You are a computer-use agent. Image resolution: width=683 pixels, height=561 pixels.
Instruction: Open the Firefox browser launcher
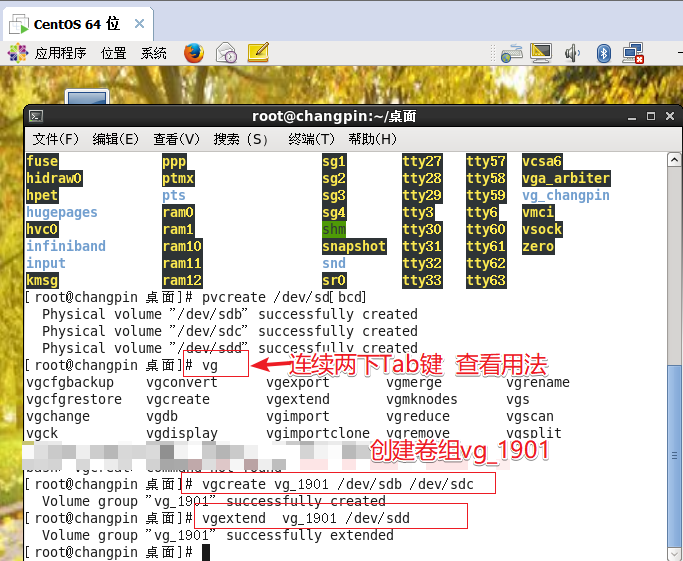(x=194, y=53)
